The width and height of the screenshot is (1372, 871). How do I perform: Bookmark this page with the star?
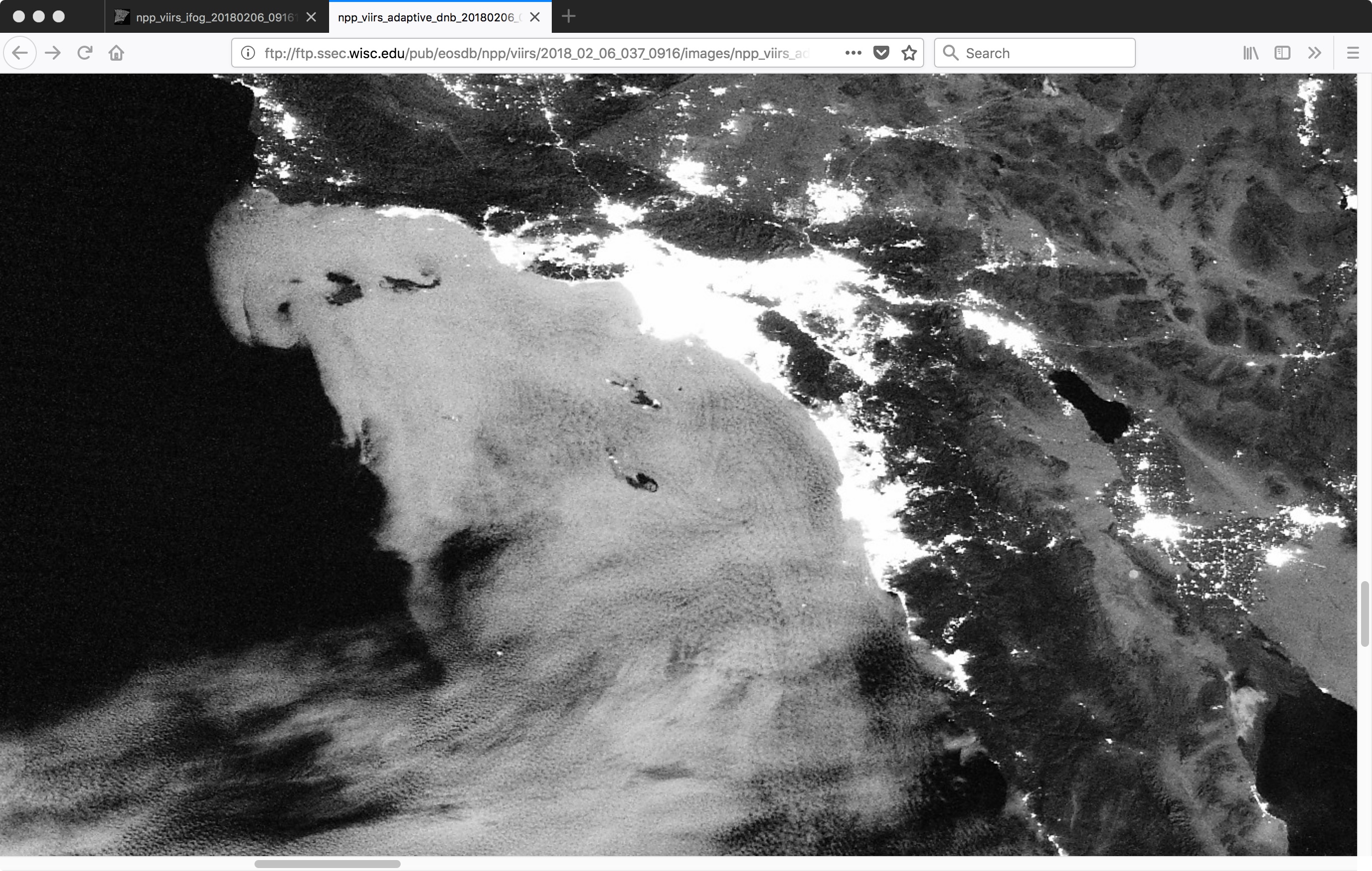pos(909,53)
